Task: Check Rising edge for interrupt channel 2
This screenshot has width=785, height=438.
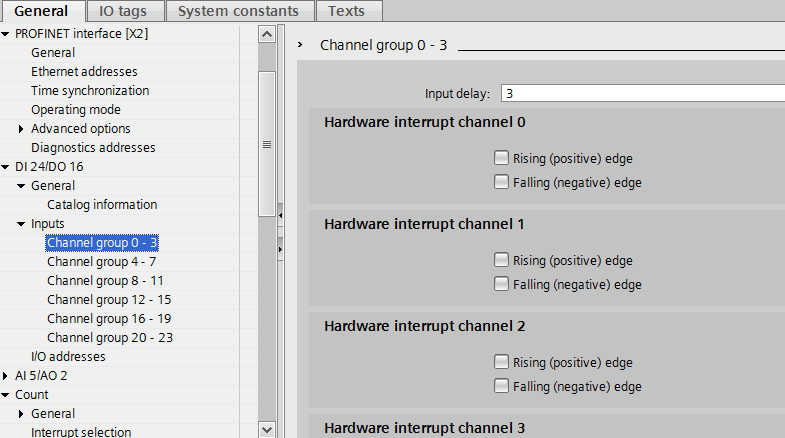Action: pyautogui.click(x=501, y=362)
